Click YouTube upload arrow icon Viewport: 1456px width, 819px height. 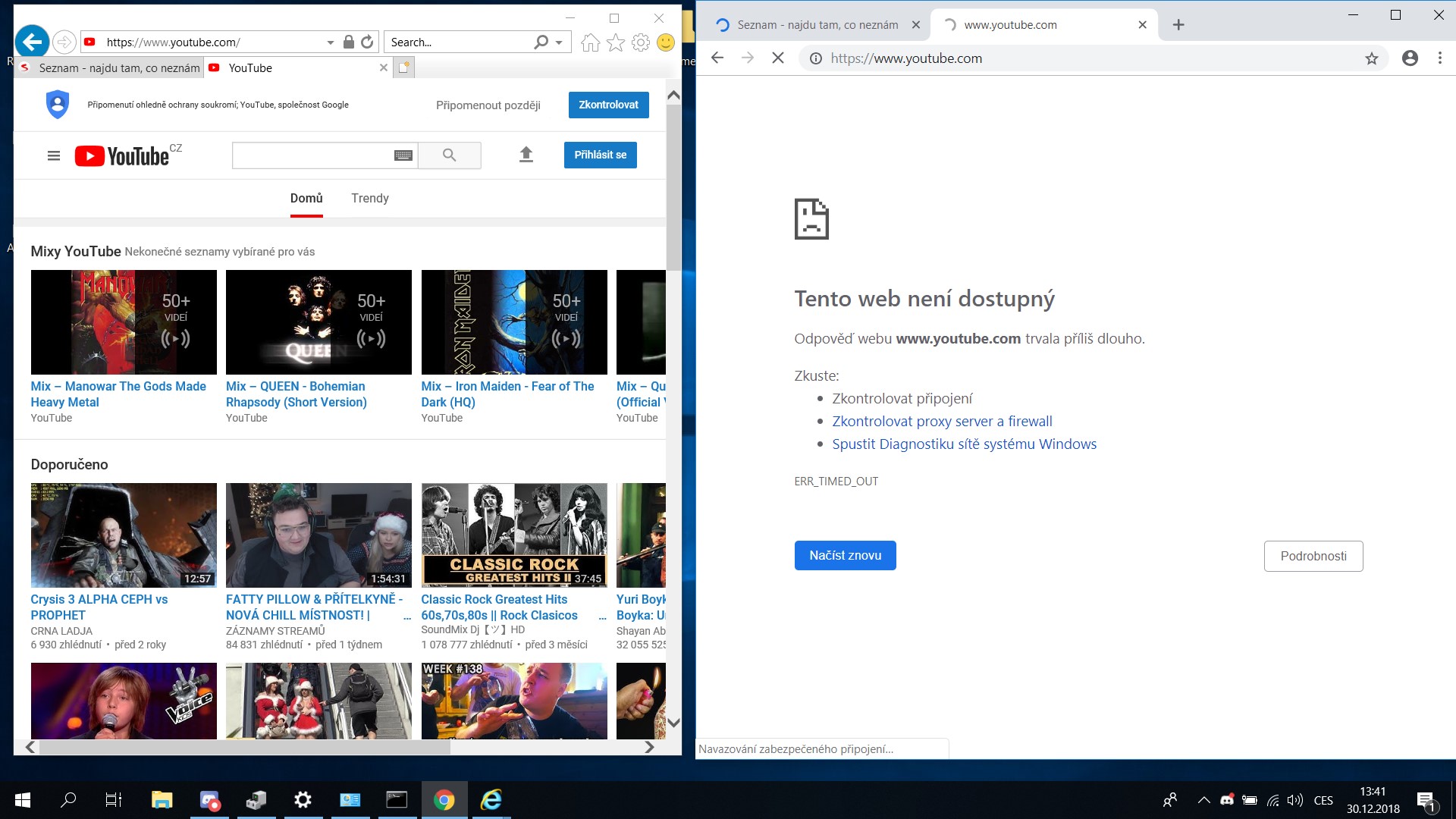526,155
